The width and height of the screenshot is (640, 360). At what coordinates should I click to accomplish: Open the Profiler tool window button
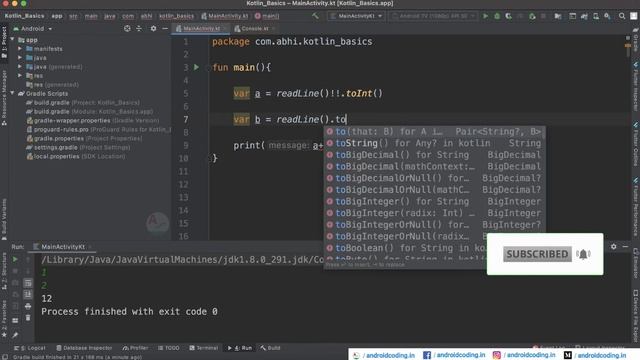136,348
